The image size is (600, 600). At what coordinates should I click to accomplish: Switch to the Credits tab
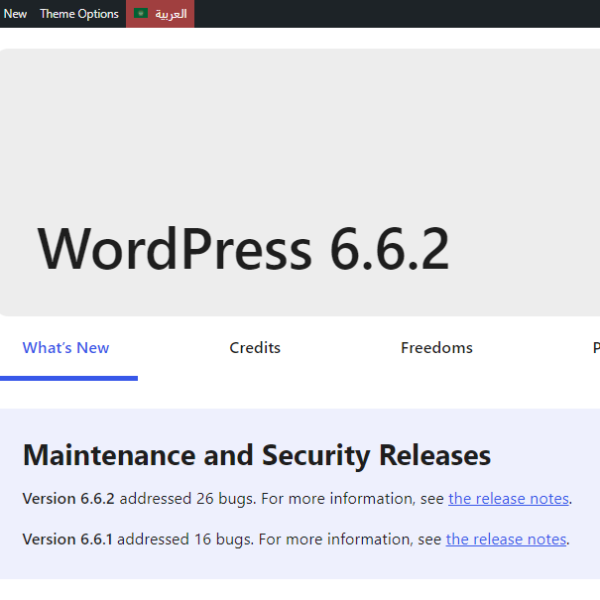[x=255, y=348]
